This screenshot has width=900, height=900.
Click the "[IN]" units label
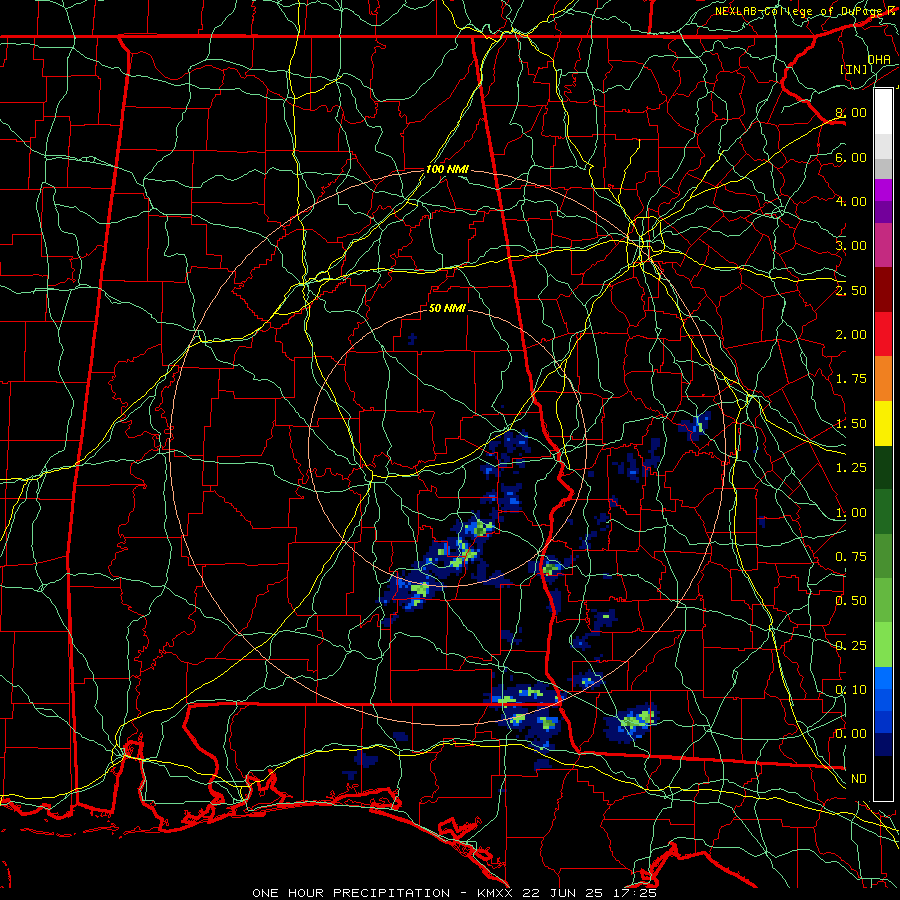pos(854,69)
